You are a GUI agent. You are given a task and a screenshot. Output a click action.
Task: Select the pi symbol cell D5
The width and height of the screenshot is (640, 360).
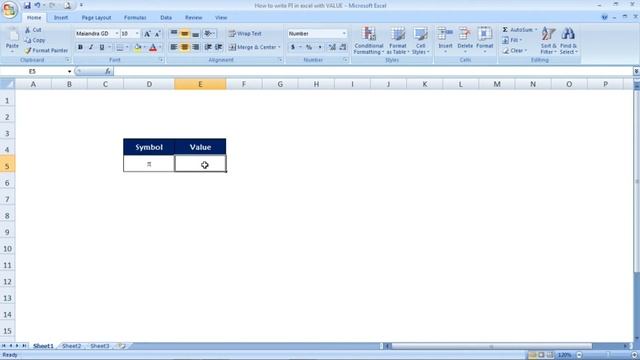(149, 164)
